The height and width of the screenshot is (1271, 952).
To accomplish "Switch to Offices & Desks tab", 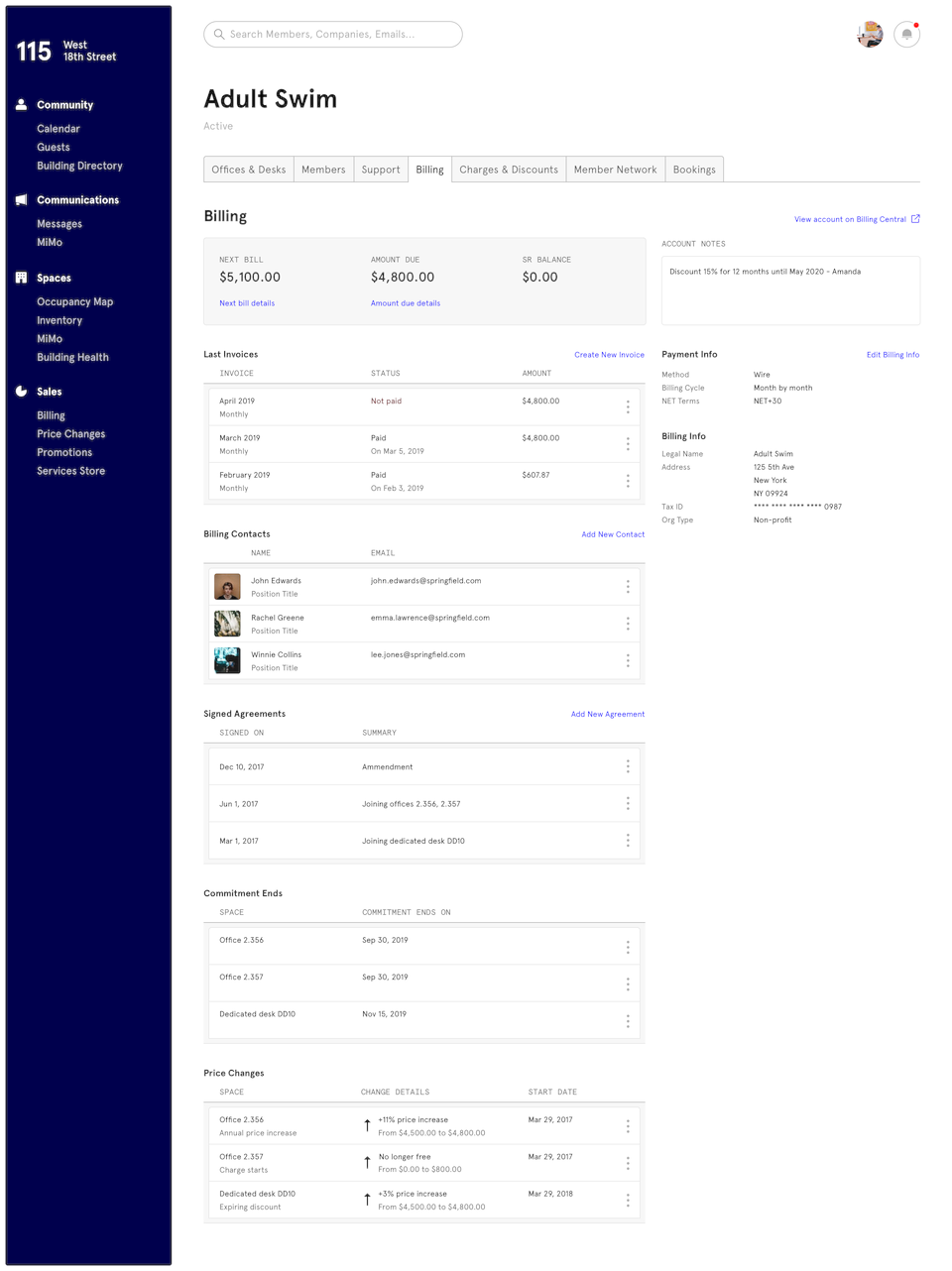I will tap(249, 170).
